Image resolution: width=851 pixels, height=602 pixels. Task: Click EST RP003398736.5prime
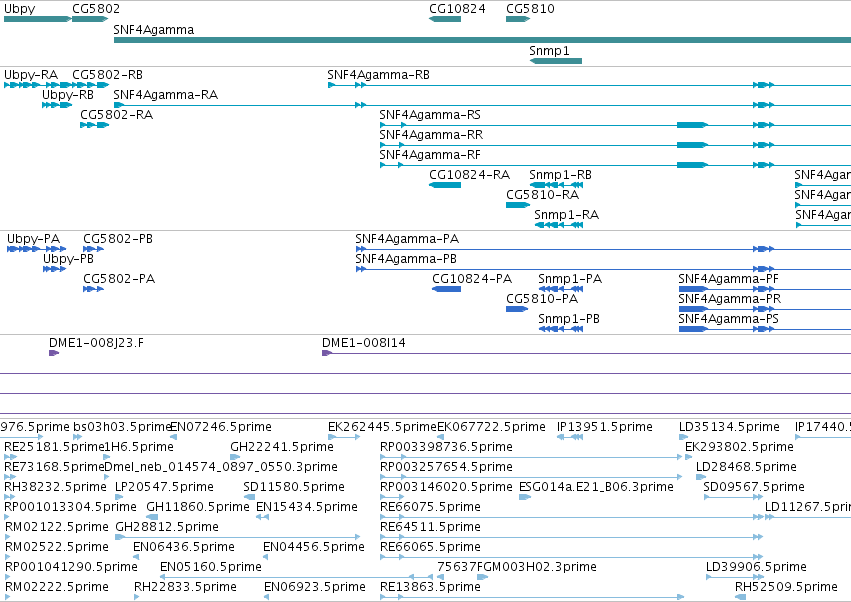pyautogui.click(x=446, y=447)
